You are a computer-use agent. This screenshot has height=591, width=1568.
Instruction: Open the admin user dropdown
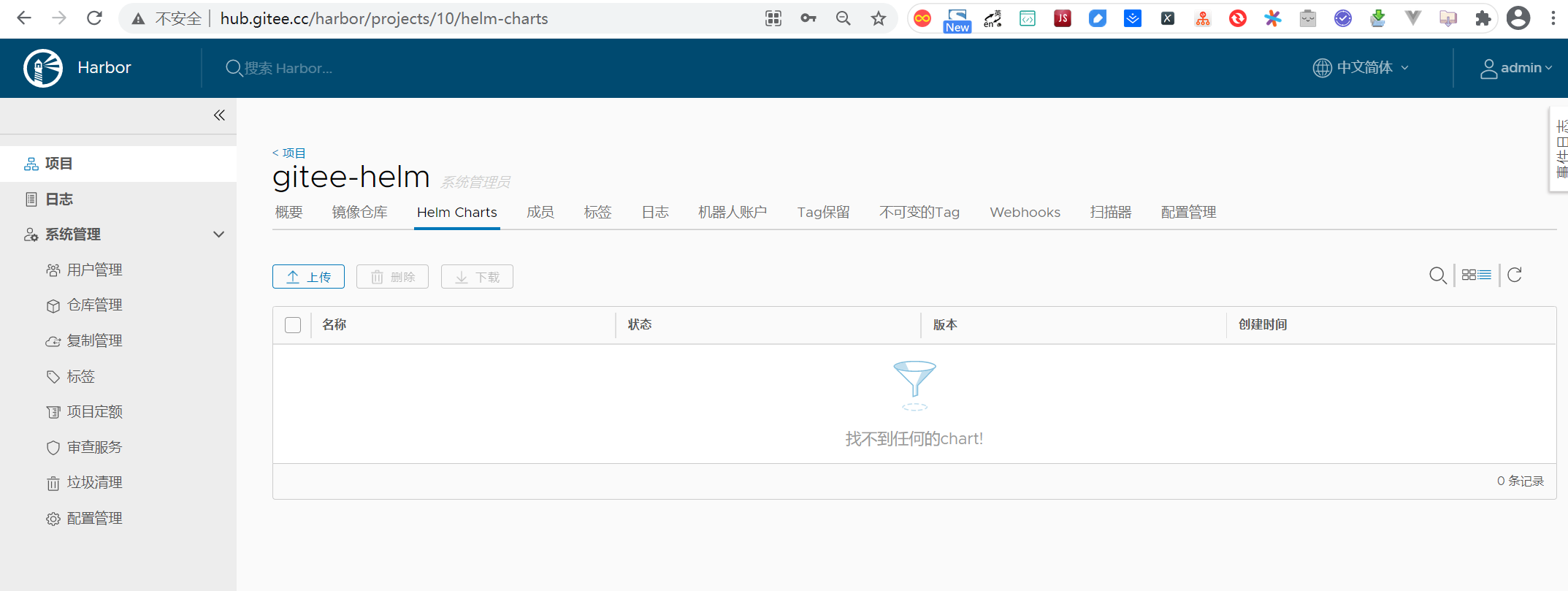[1516, 68]
